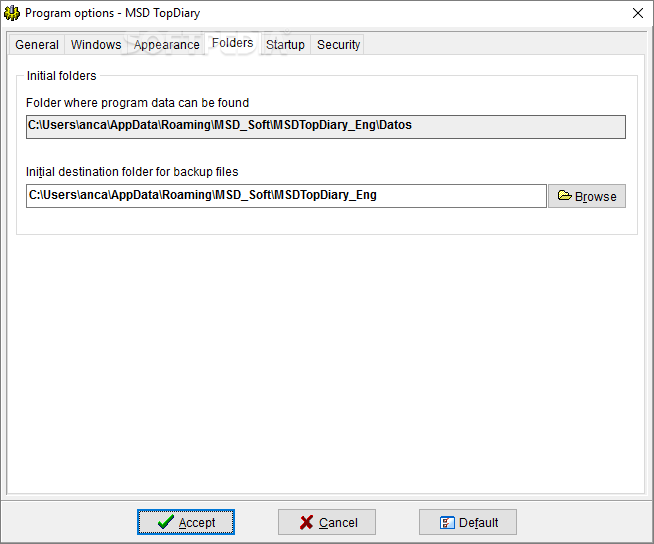
Task: Click the Cancel button
Action: (327, 522)
